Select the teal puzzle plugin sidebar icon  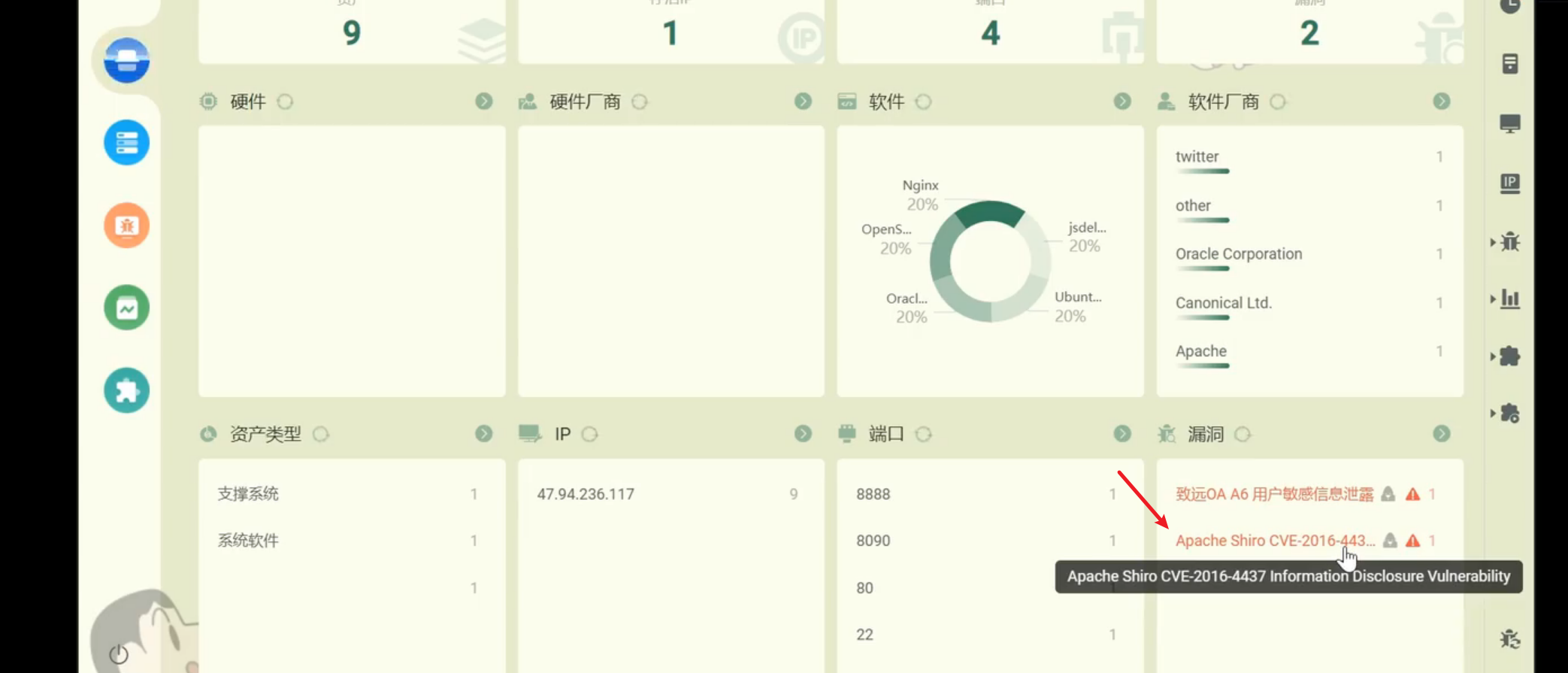coord(126,390)
